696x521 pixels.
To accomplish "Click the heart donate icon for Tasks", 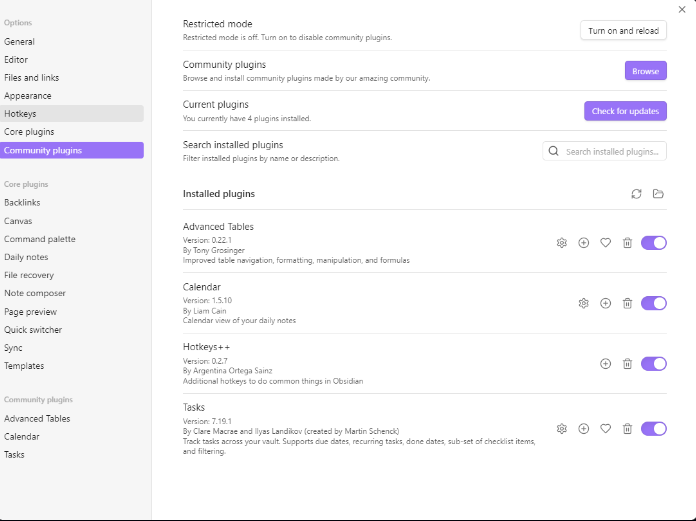I will pyautogui.click(x=605, y=429).
